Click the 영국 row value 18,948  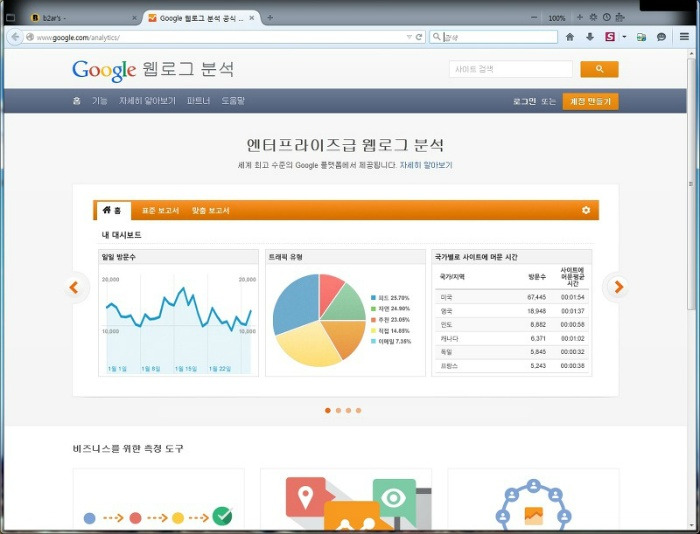[x=537, y=311]
